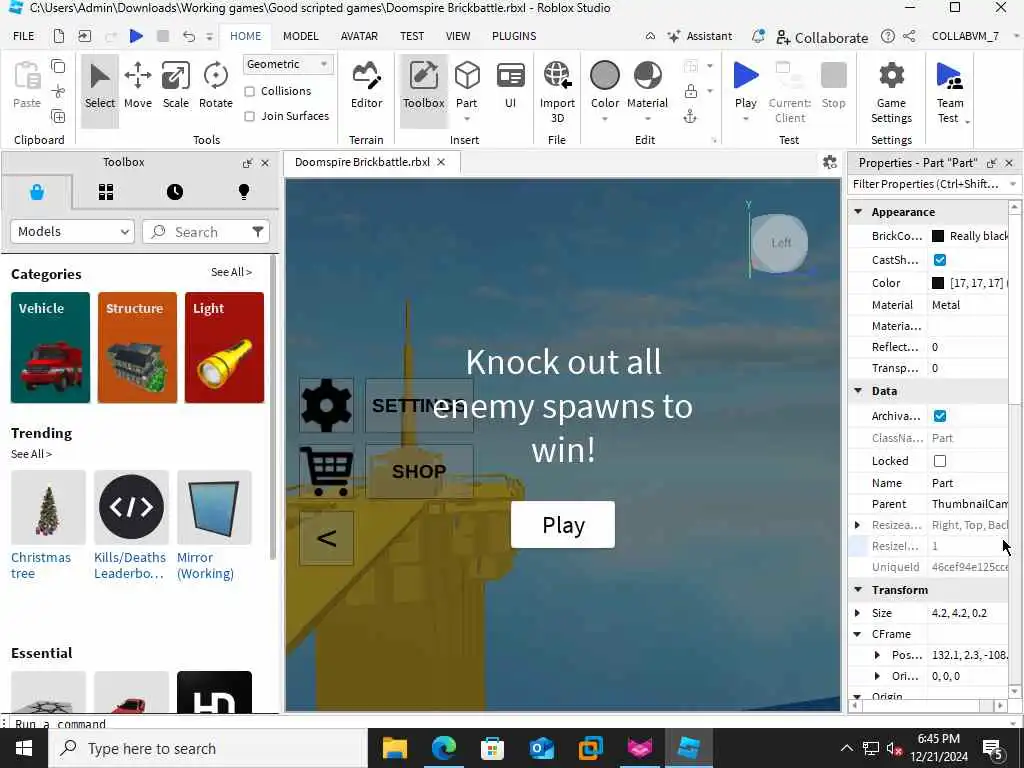Click the large Play test button
This screenshot has height=768, width=1024.
(x=745, y=85)
